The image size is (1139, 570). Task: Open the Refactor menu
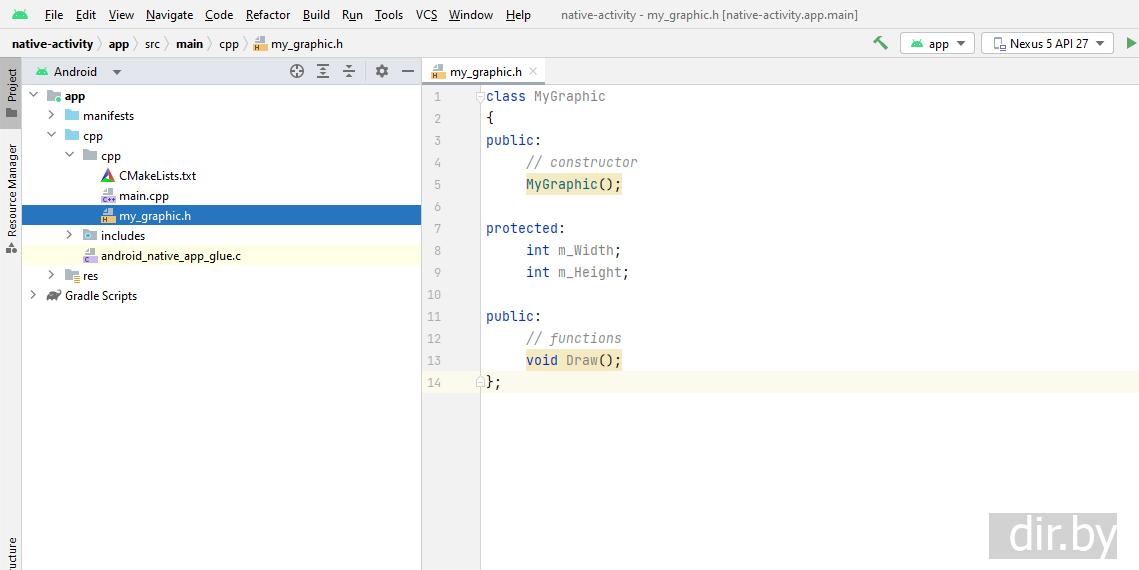pyautogui.click(x=268, y=15)
